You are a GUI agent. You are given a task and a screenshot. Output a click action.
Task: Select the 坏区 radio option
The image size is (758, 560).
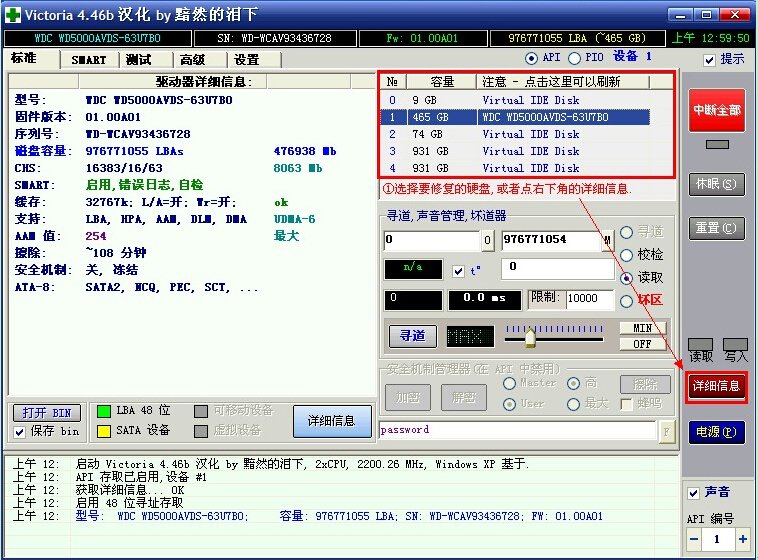point(627,301)
